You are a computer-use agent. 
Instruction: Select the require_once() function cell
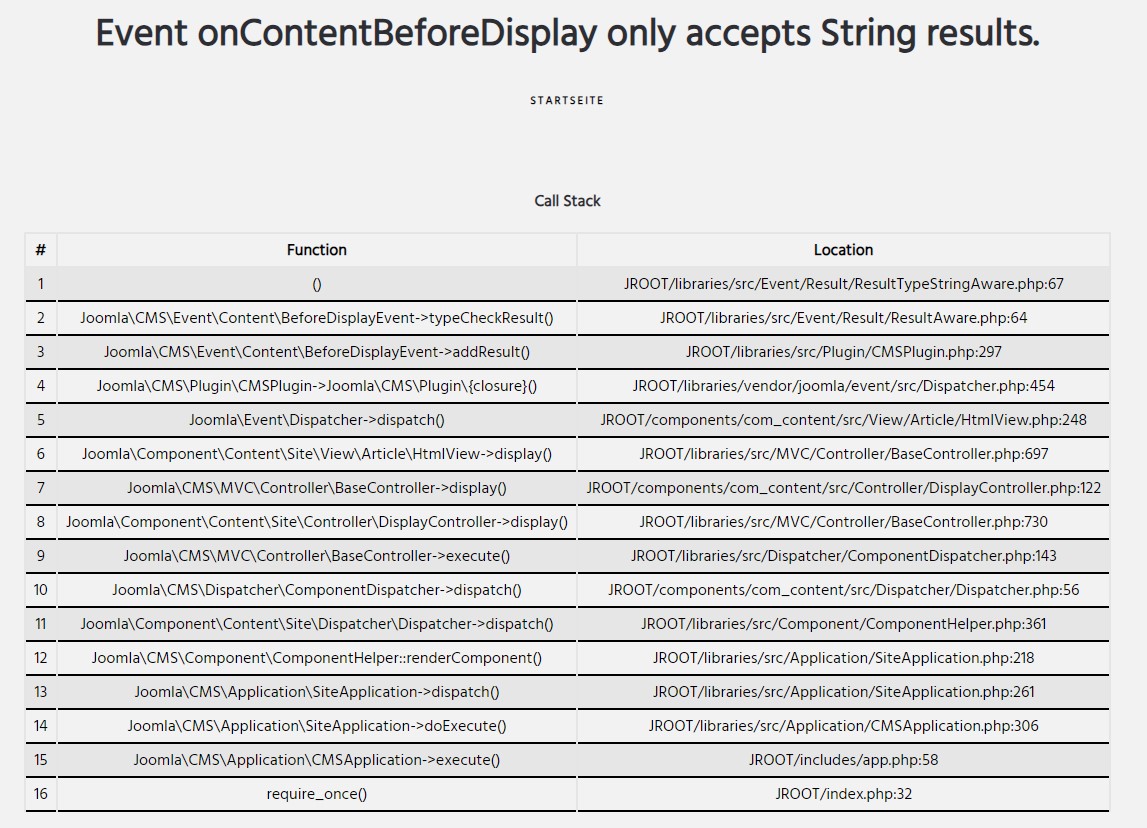[x=316, y=794]
